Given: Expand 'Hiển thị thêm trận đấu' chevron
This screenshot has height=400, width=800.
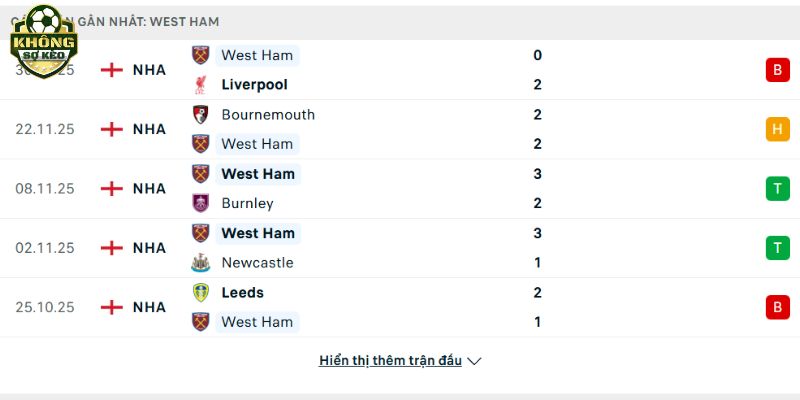Looking at the screenshot, I should click(474, 361).
